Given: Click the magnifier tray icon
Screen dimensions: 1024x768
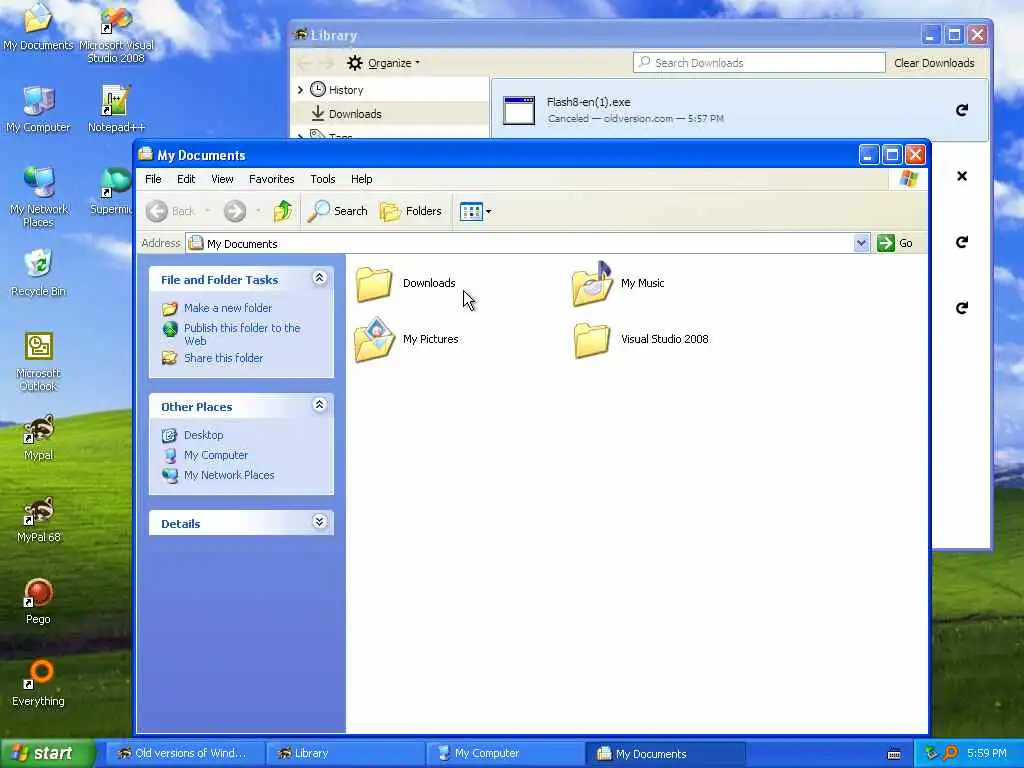Looking at the screenshot, I should coord(951,753).
